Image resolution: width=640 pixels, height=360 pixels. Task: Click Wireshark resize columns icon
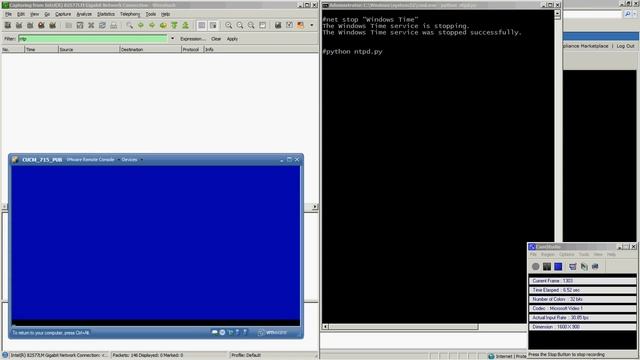(x=262, y=25)
